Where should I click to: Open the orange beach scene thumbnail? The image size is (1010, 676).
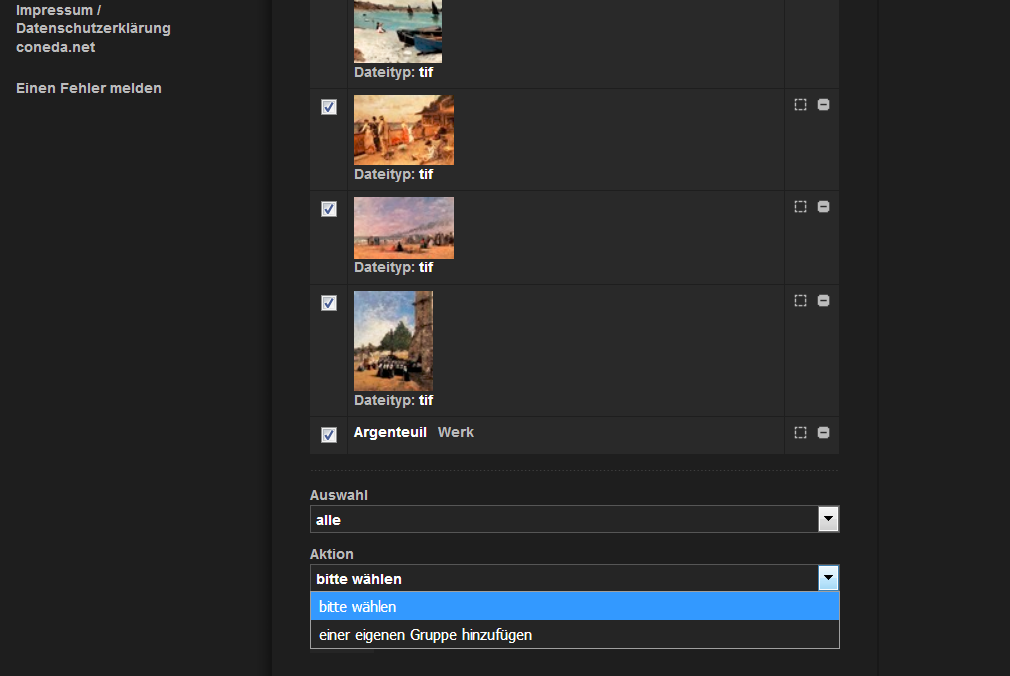[404, 130]
